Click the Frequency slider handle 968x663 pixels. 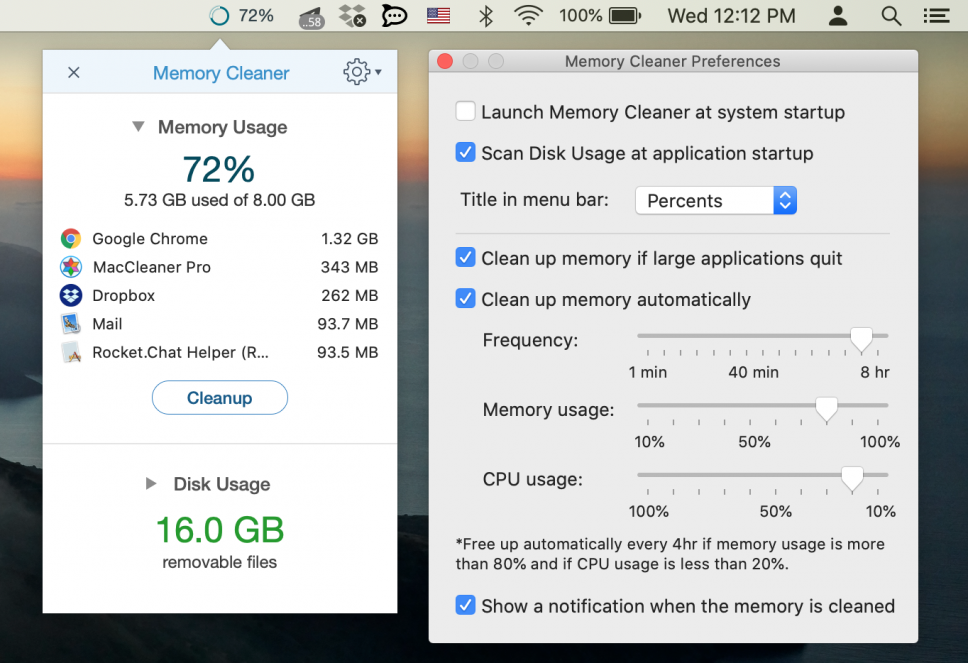861,340
